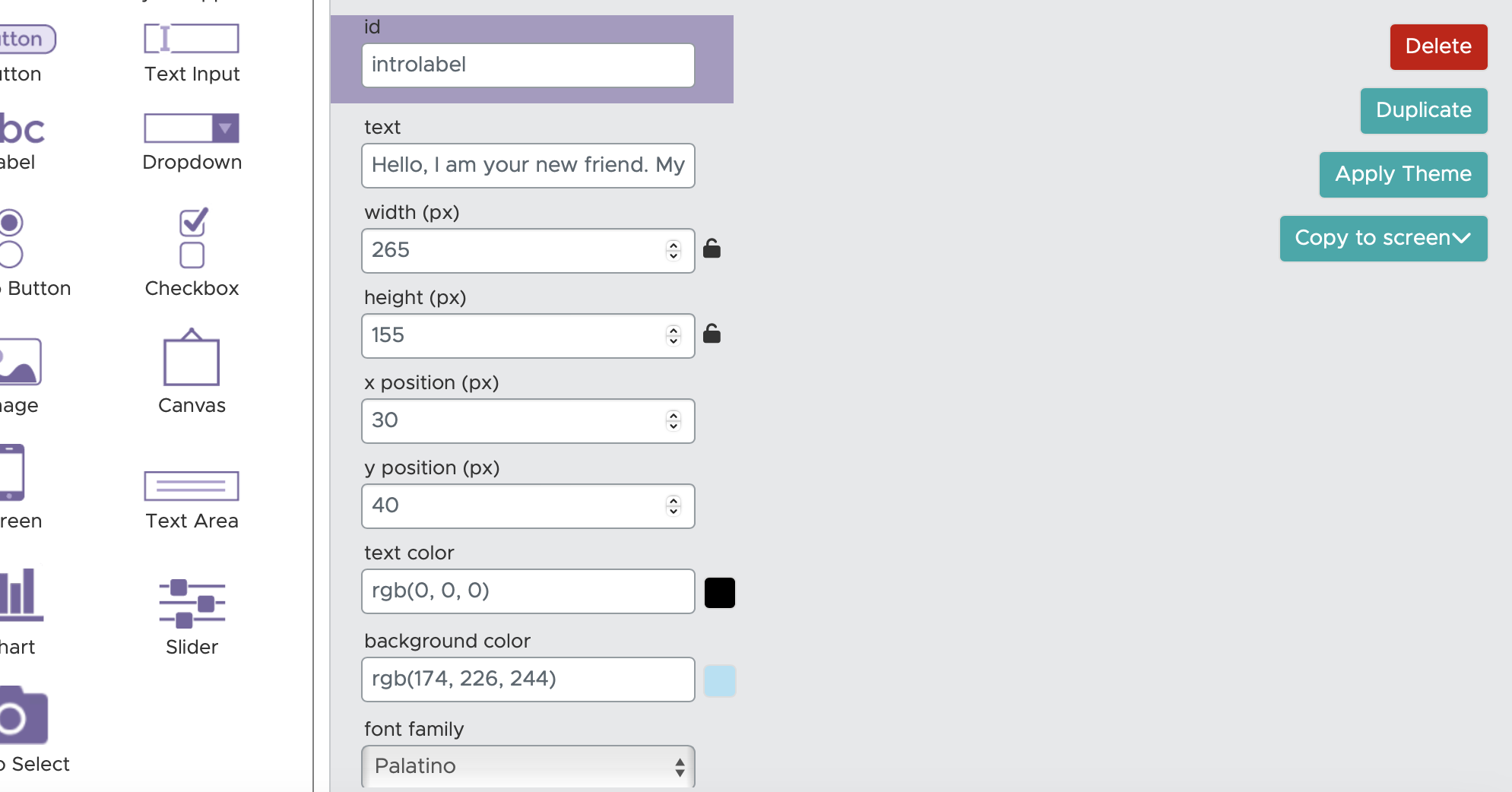Expand the Copy to screen dropdown
The image size is (1512, 792).
1383,239
